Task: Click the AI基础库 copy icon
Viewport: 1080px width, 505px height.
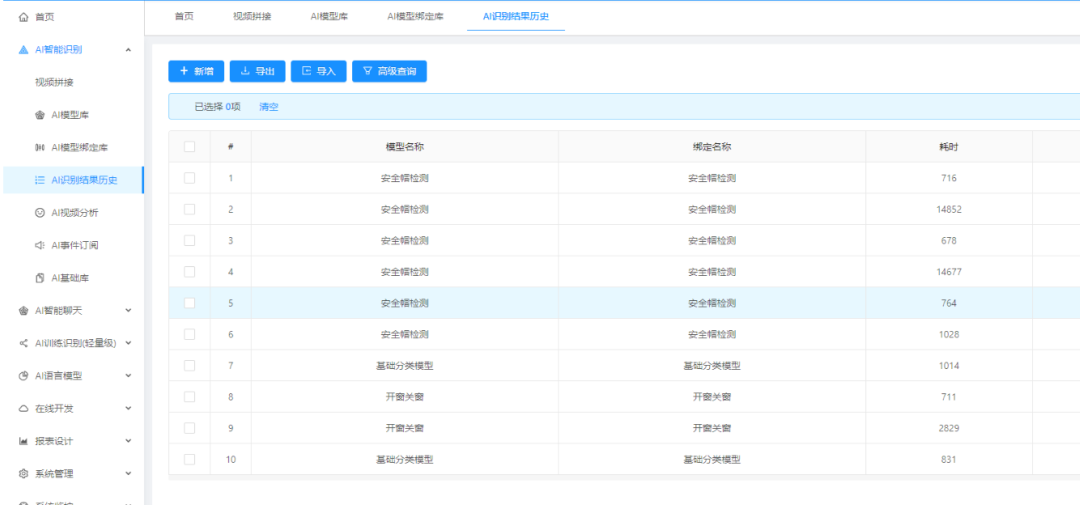Action: [x=40, y=278]
